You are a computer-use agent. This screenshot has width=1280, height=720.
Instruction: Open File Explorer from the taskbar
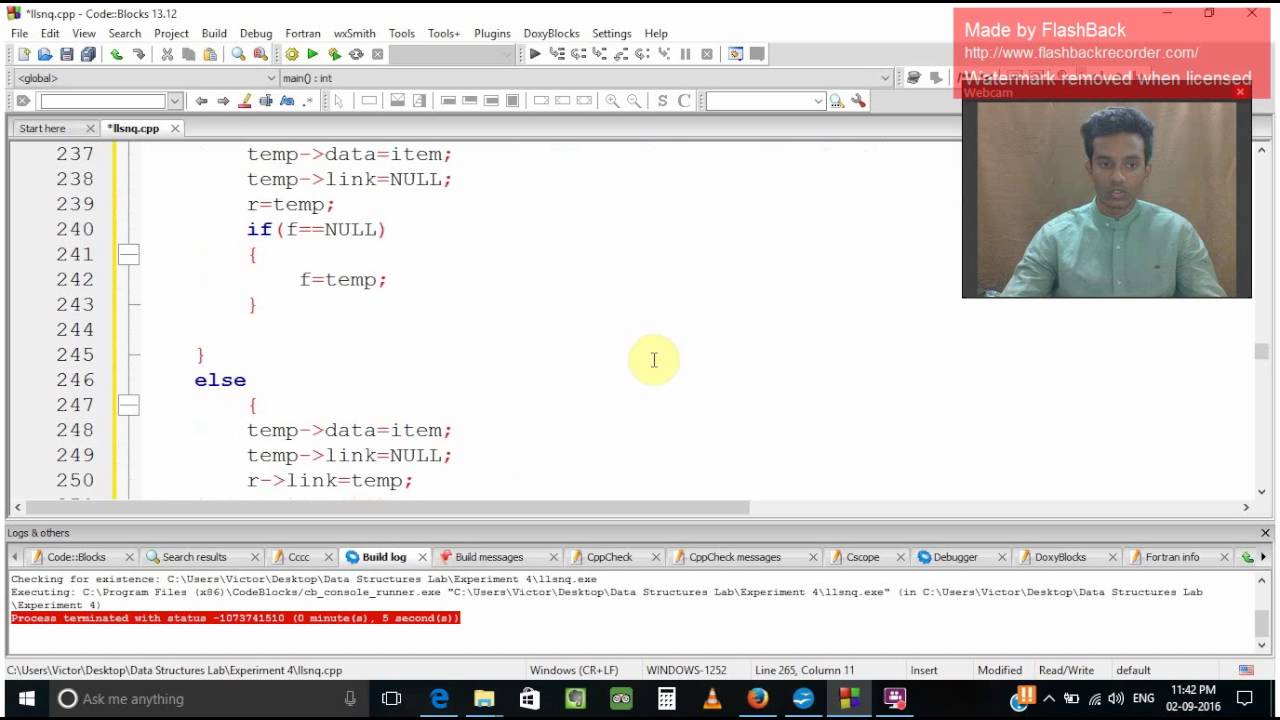pyautogui.click(x=484, y=699)
